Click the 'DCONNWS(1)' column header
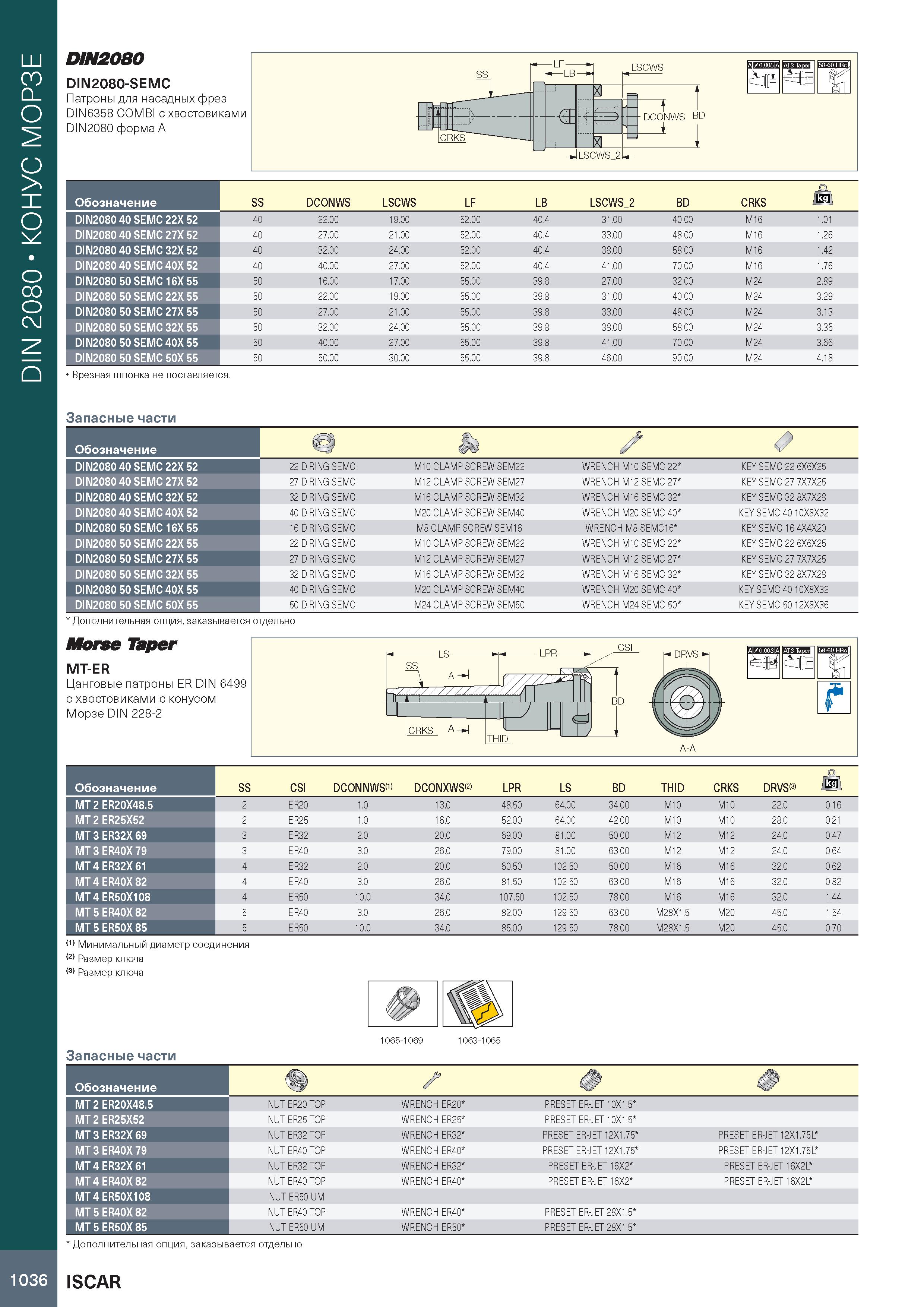This screenshot has height=1307, width=924. (363, 788)
